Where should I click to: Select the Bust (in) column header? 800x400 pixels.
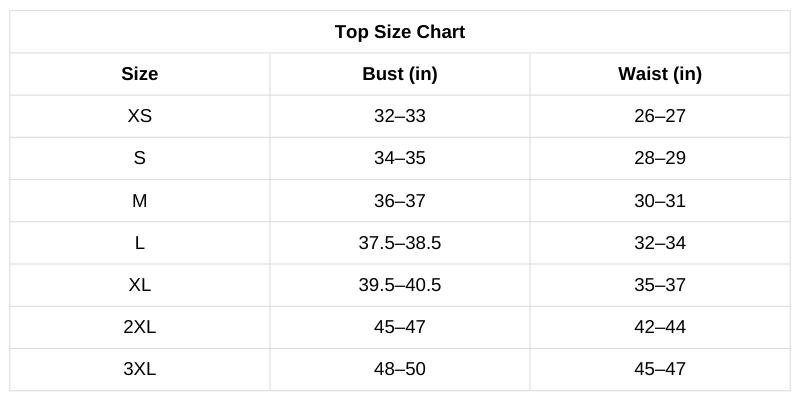coord(400,74)
